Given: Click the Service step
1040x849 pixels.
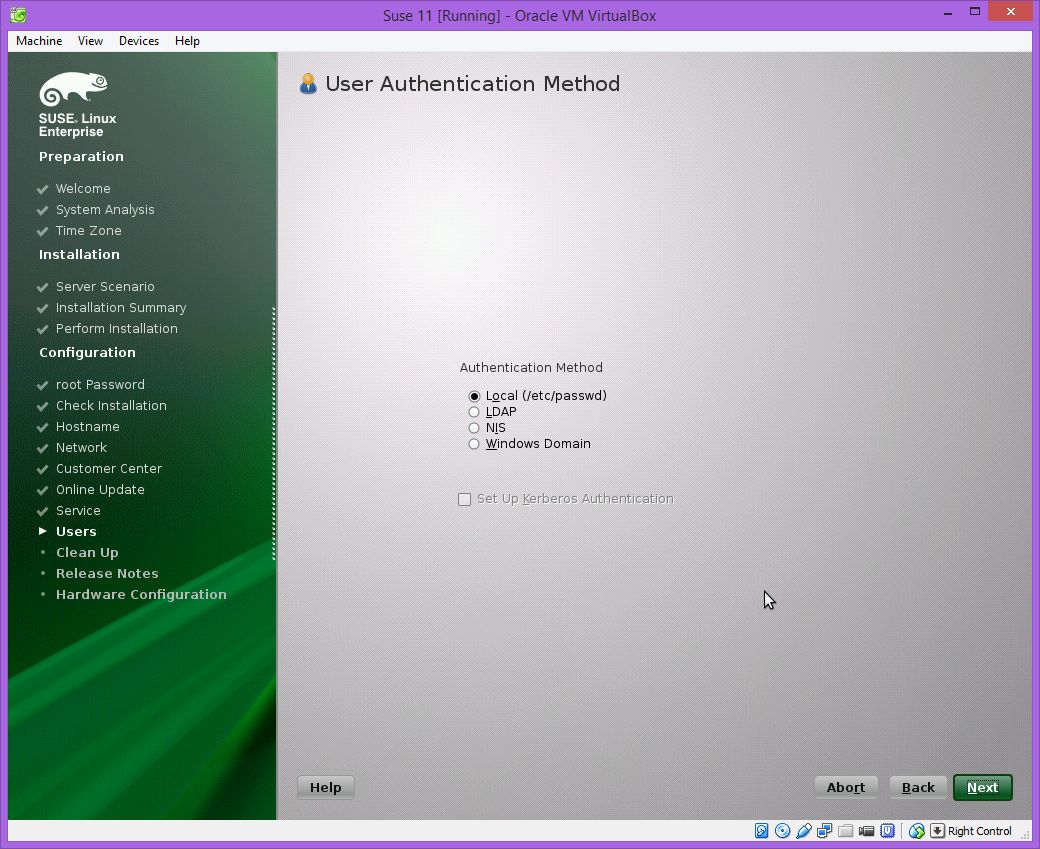Looking at the screenshot, I should [x=78, y=511].
